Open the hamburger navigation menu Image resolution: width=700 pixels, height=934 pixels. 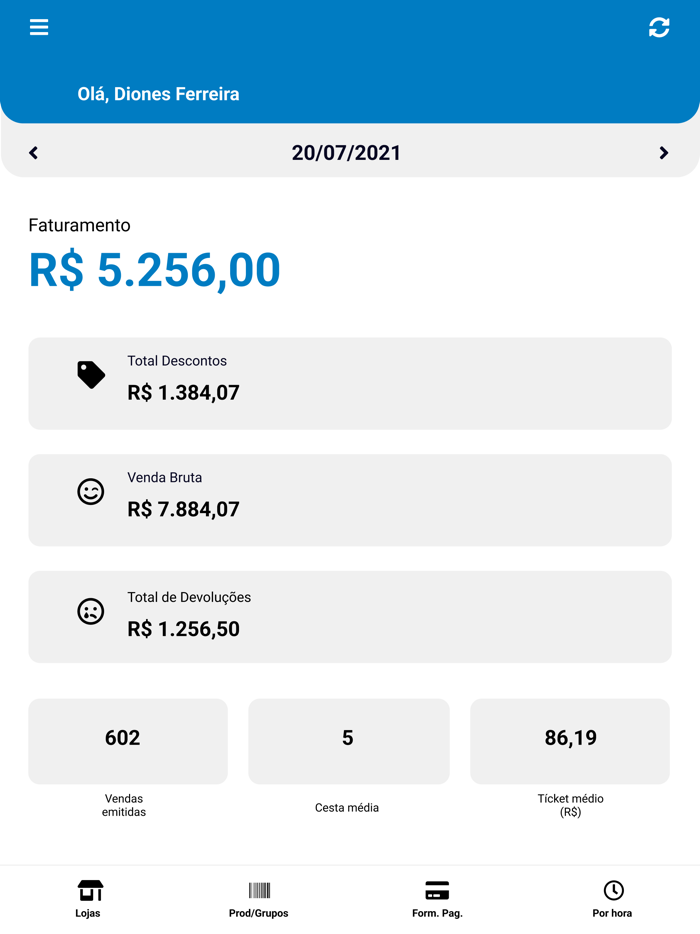39,27
